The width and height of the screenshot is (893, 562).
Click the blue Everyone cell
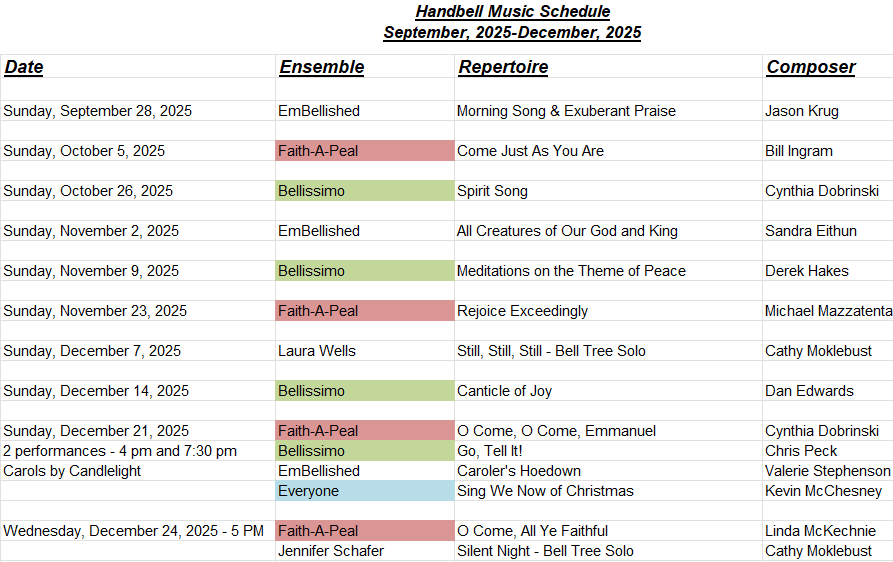click(x=365, y=491)
